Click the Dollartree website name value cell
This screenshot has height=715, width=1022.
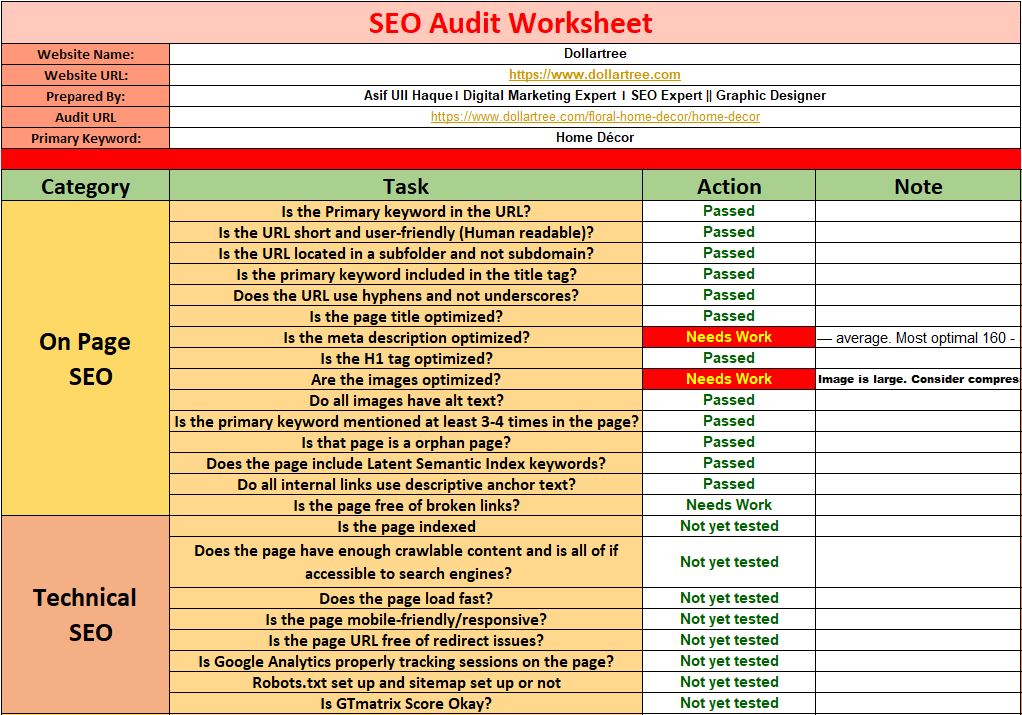[x=595, y=53]
